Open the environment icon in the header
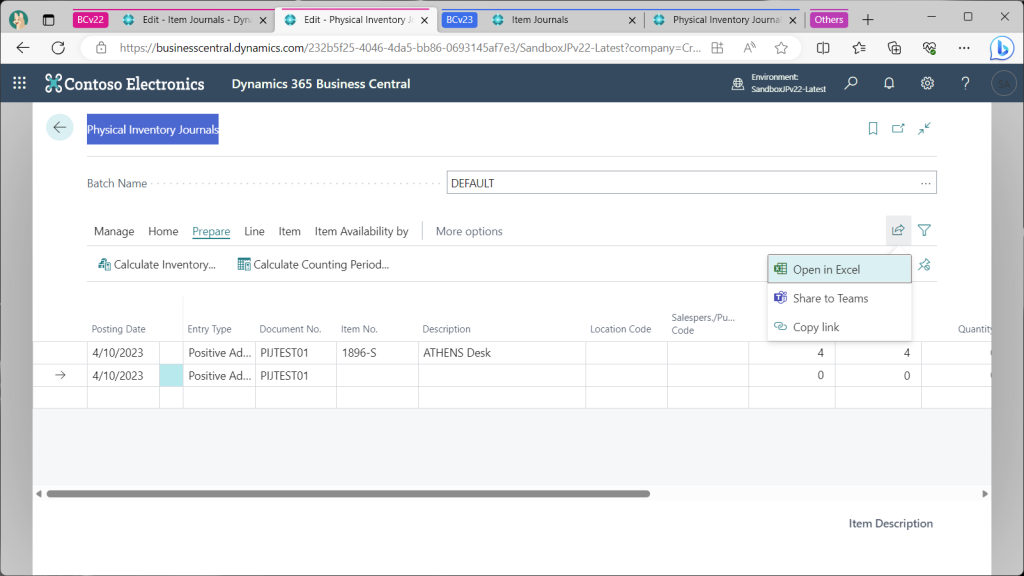The width and height of the screenshot is (1024, 576). pos(737,84)
